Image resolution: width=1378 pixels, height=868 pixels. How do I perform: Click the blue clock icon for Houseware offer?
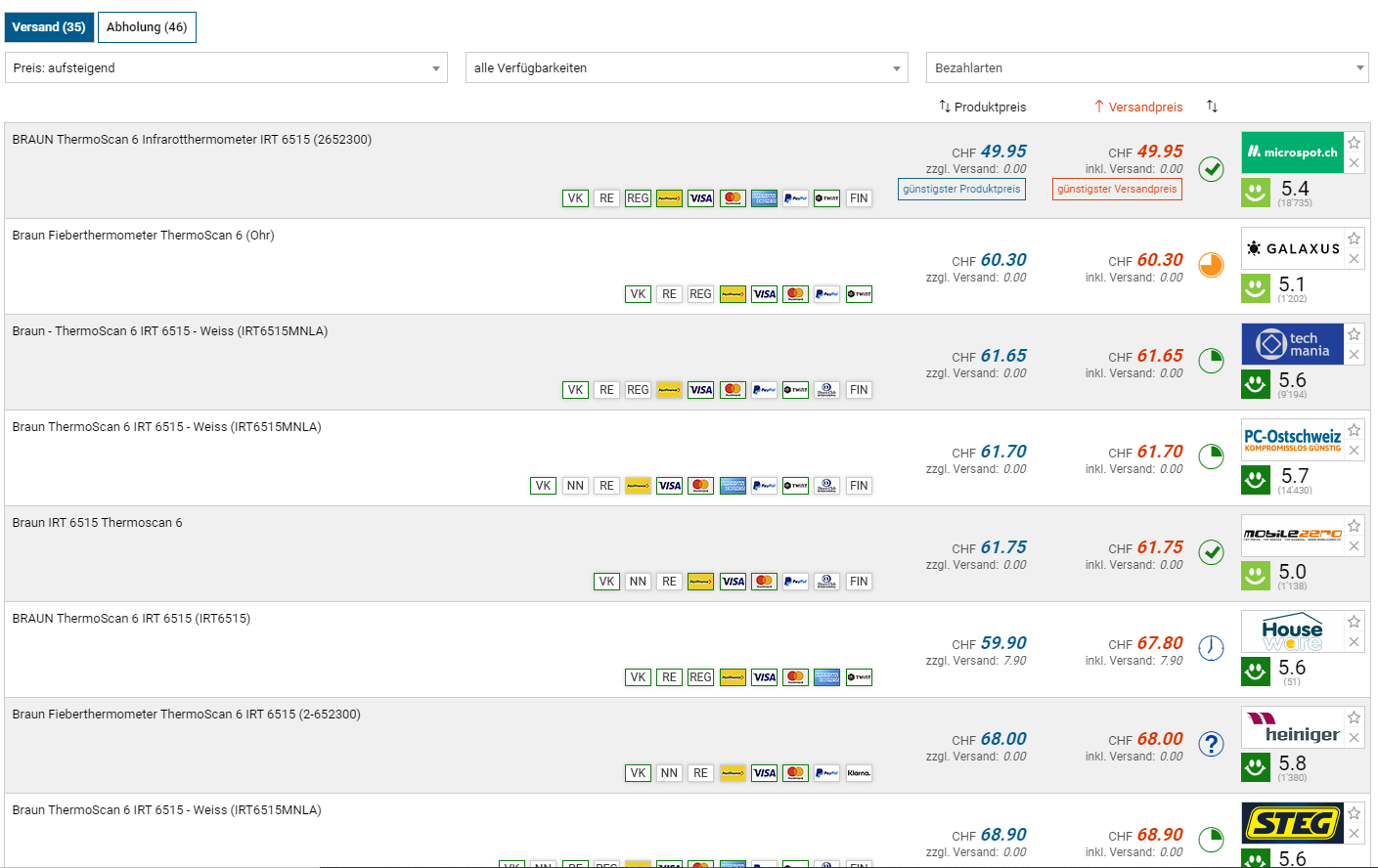1211,648
